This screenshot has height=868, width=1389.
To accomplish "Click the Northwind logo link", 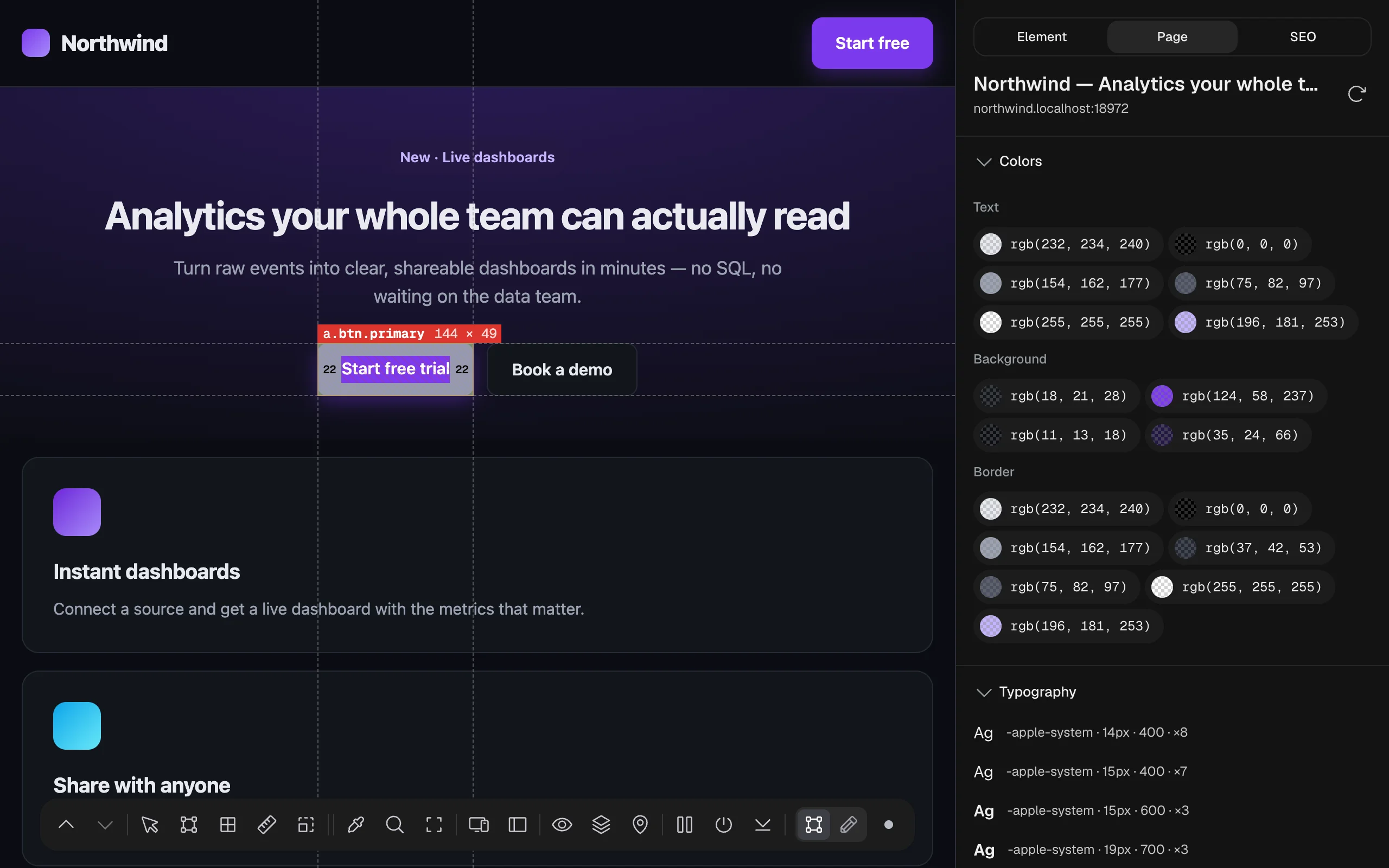I will click(x=95, y=43).
